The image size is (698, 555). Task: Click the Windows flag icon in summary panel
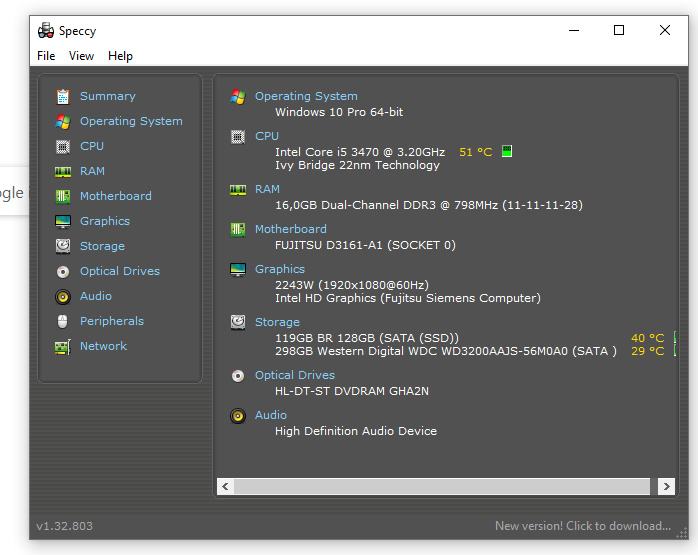(238, 97)
